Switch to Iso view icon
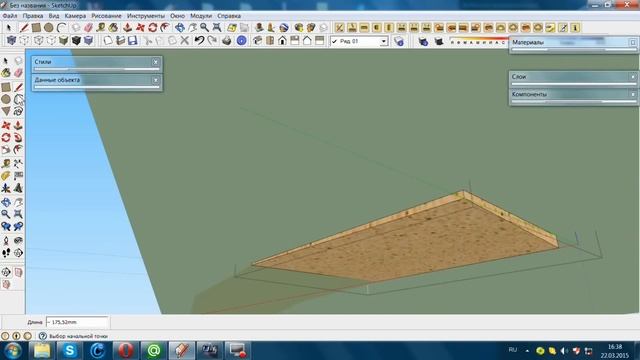 (257, 40)
